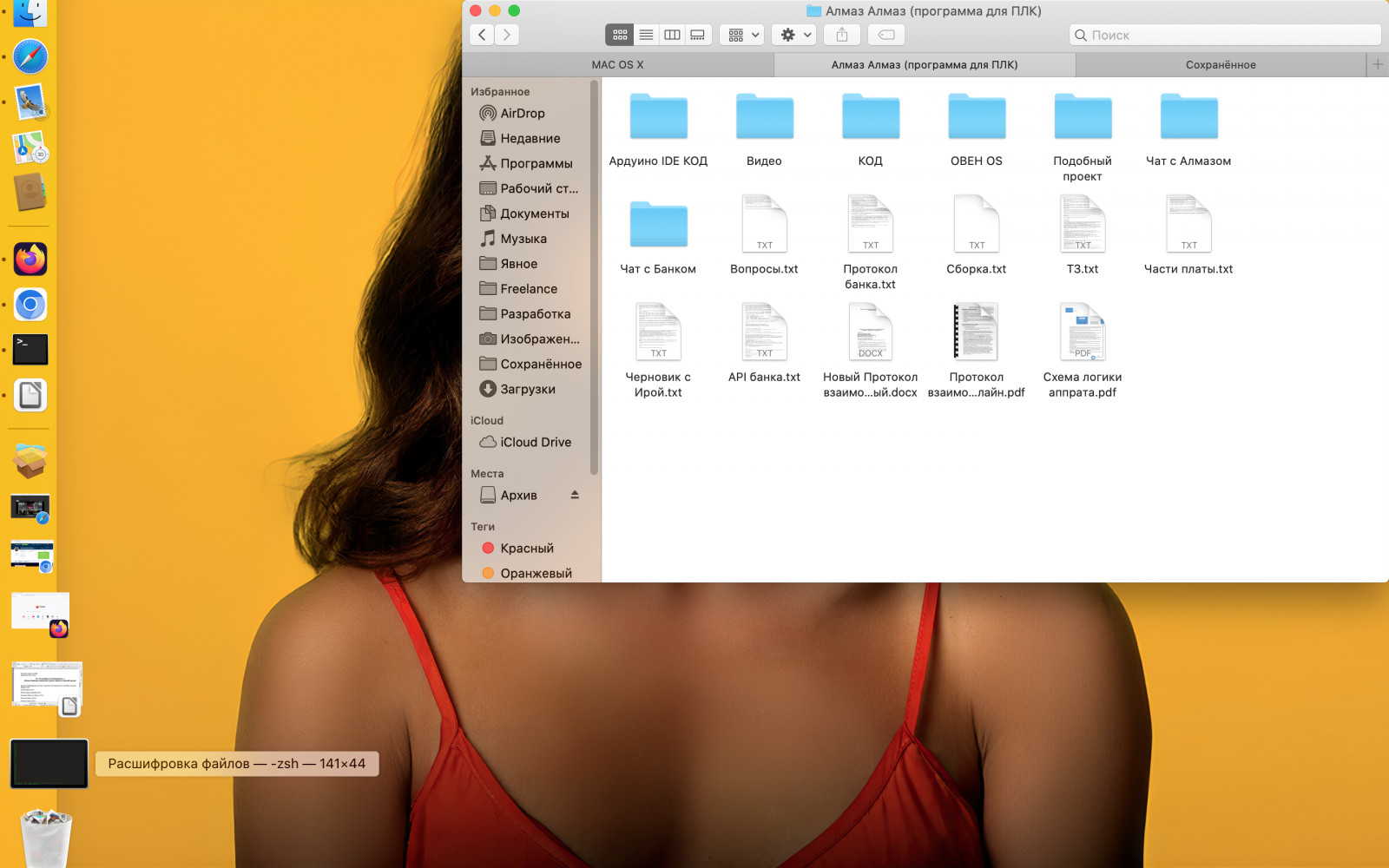
Task: Switch to gallery view mode
Action: pos(698,35)
